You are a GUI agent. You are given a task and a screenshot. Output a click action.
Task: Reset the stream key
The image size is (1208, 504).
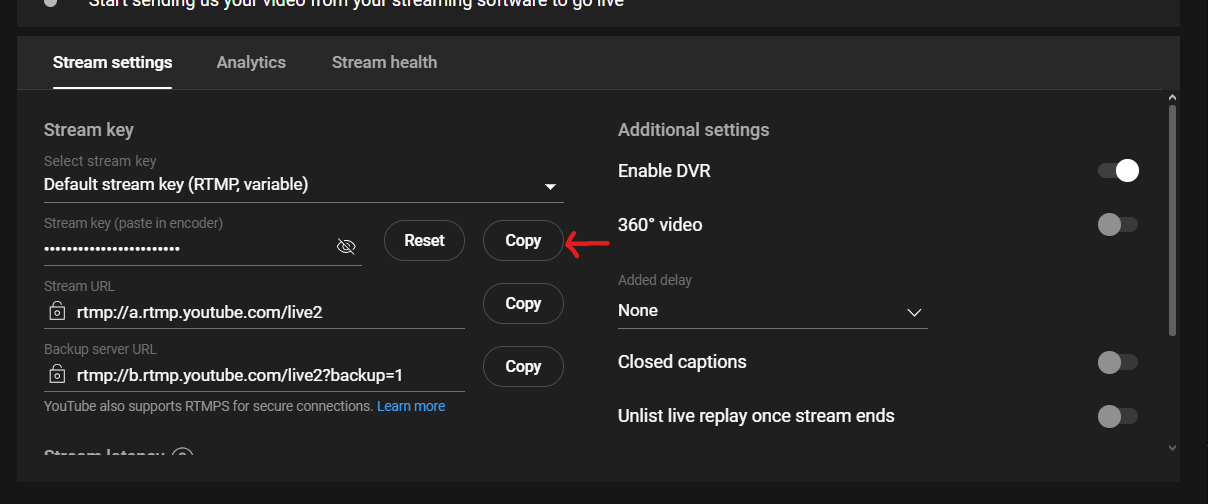pos(424,240)
